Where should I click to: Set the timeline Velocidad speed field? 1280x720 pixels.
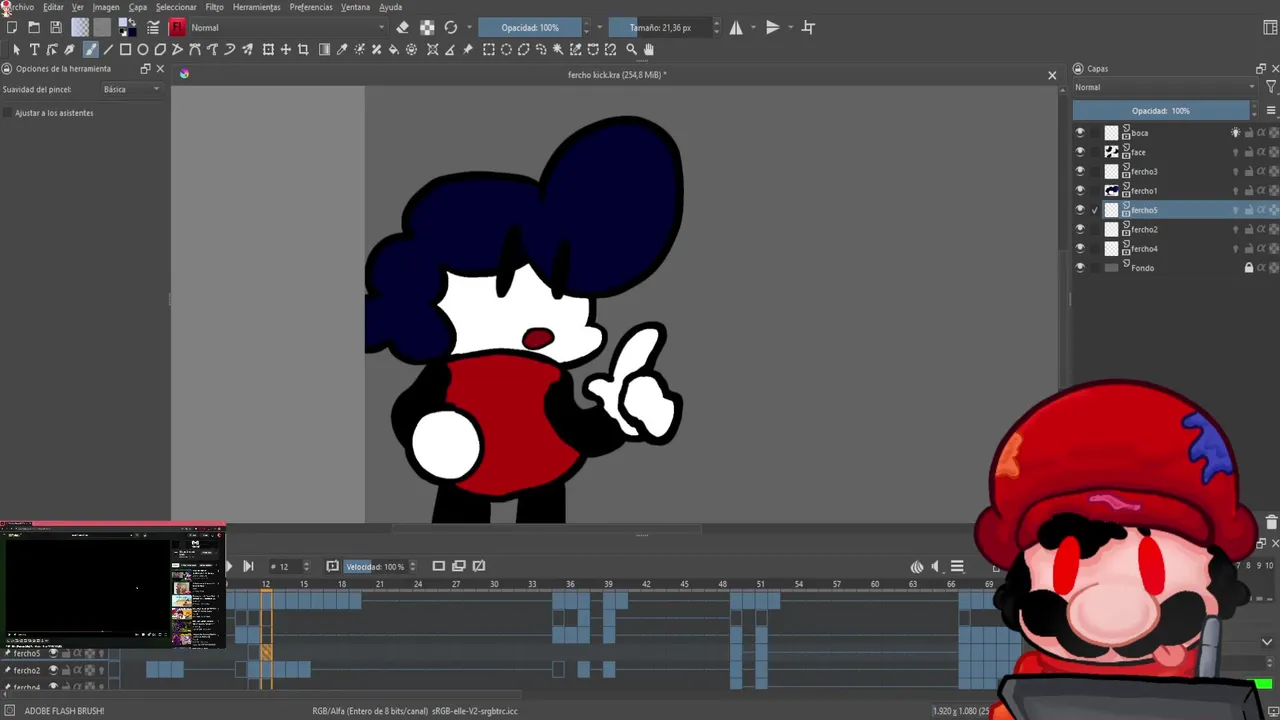pos(375,567)
